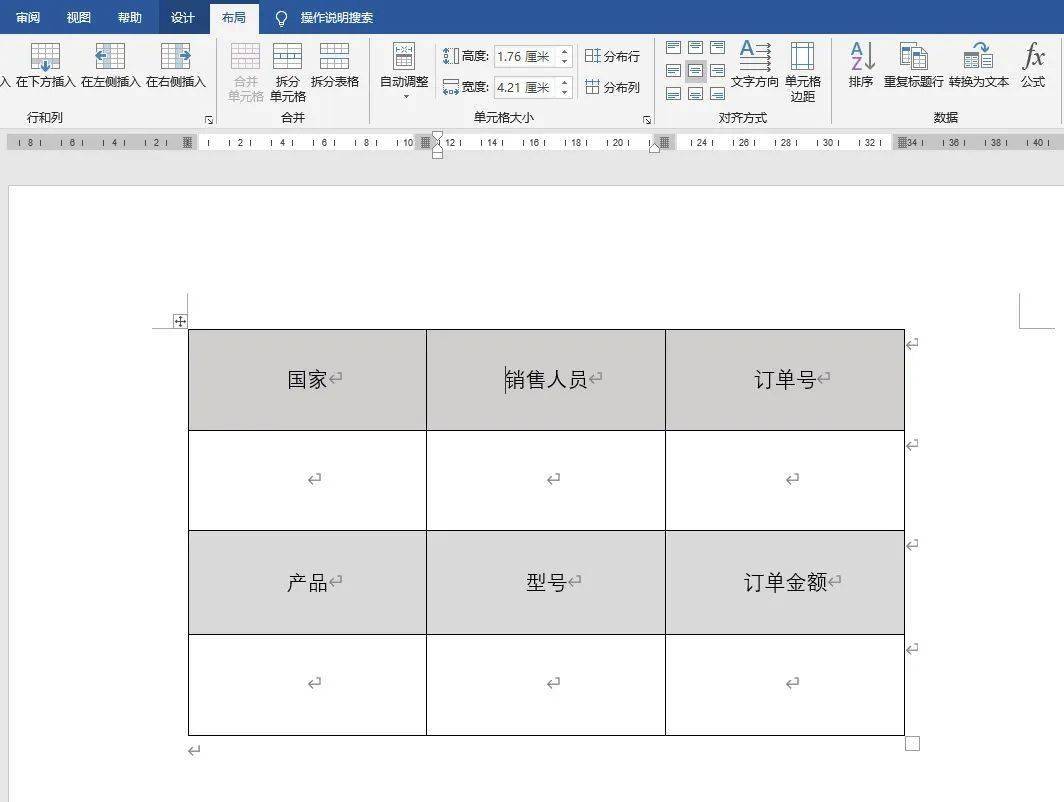Align cell text top center

click(x=696, y=47)
